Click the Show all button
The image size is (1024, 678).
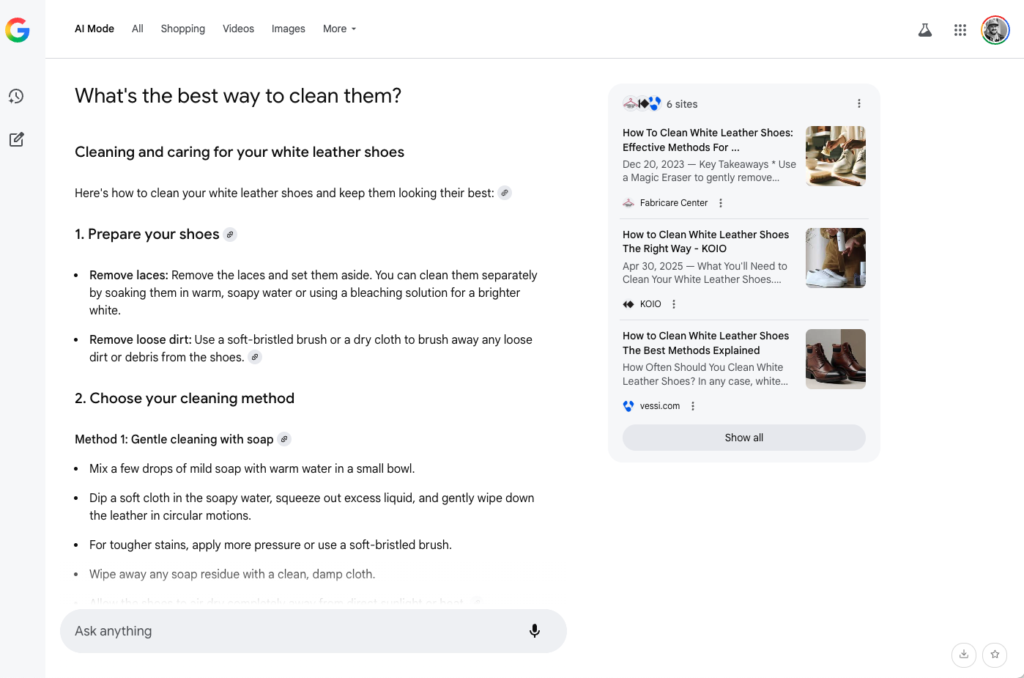[744, 438]
